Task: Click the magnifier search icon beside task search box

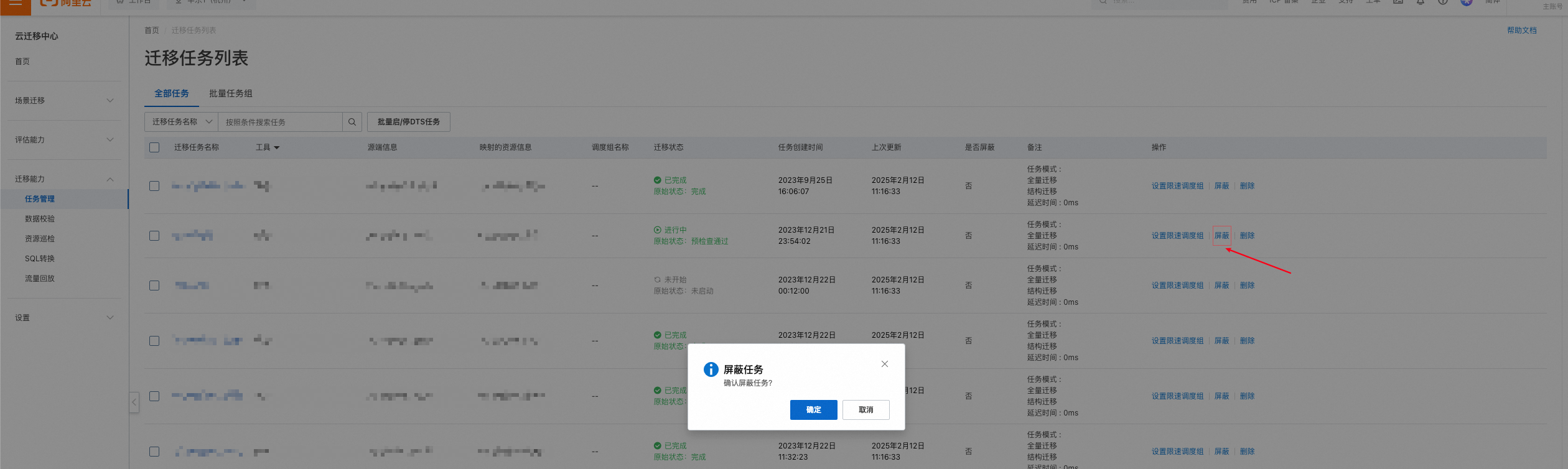Action: (x=352, y=122)
